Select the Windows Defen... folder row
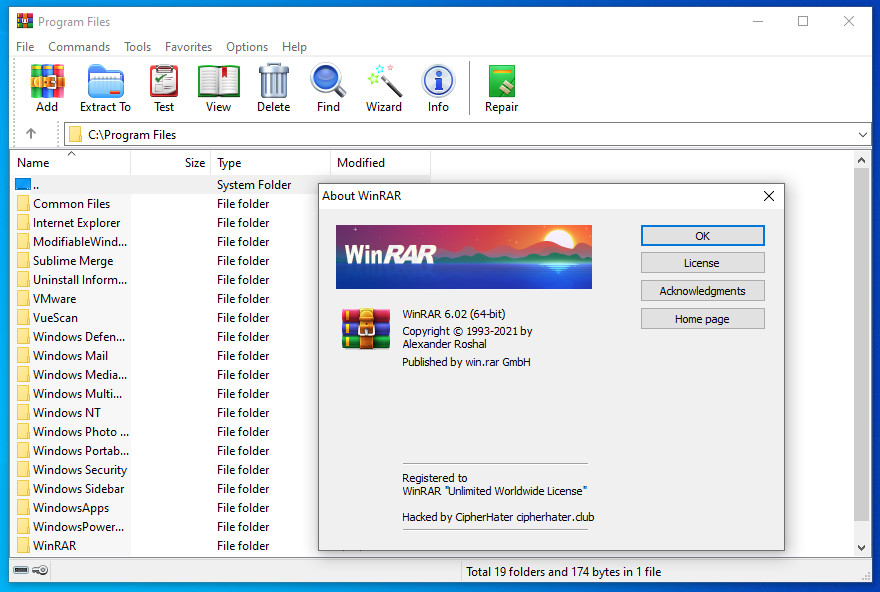The width and height of the screenshot is (880, 592). pos(72,336)
